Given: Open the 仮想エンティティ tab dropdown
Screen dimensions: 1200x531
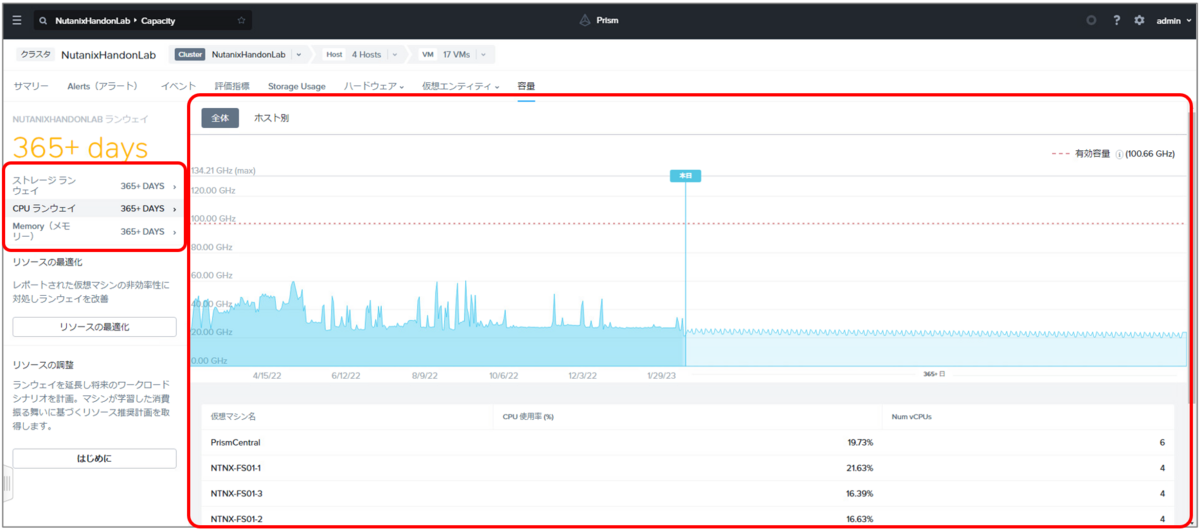Looking at the screenshot, I should click(460, 86).
